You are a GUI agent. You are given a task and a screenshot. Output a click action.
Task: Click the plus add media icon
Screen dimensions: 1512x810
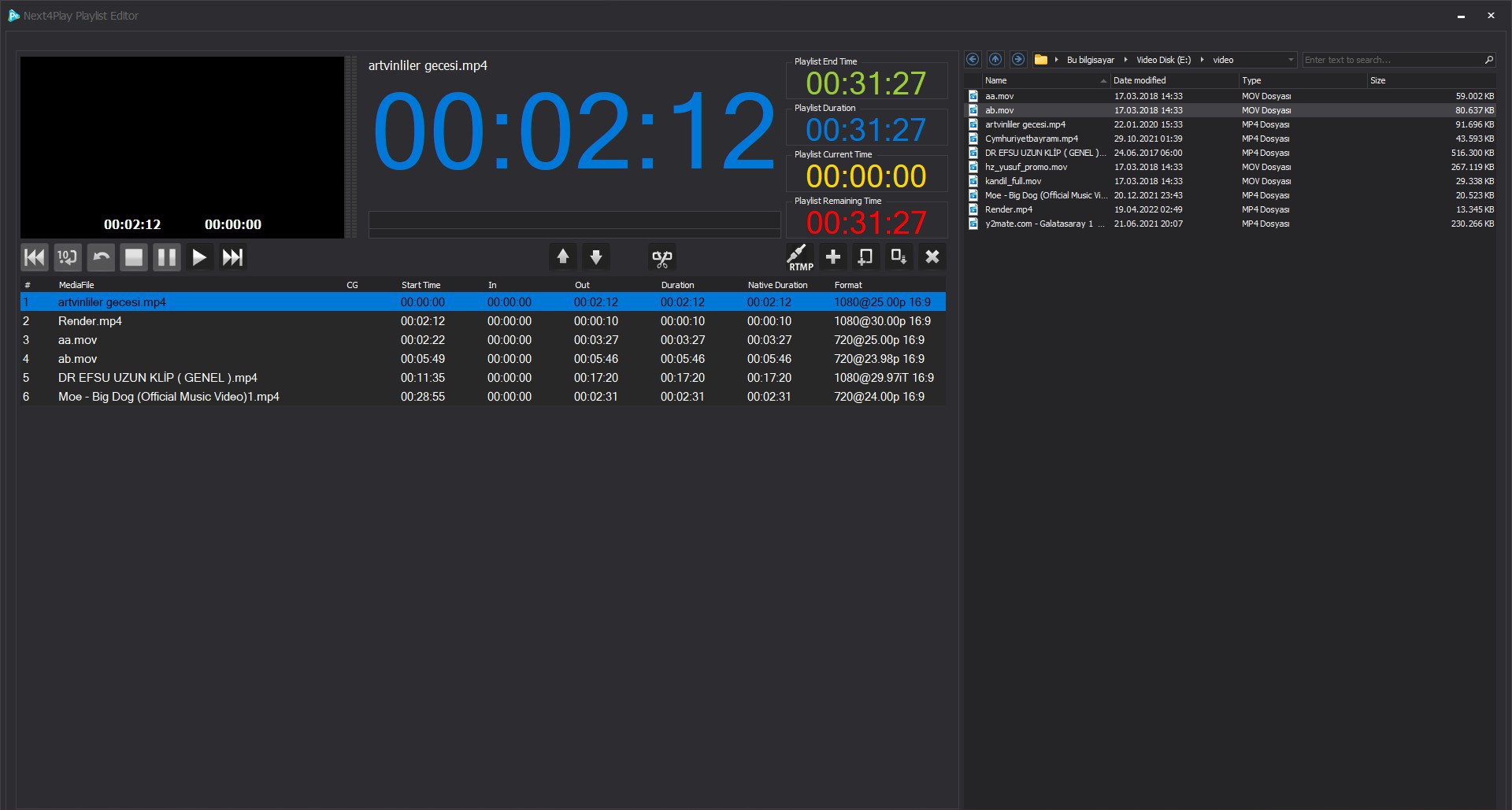(833, 257)
